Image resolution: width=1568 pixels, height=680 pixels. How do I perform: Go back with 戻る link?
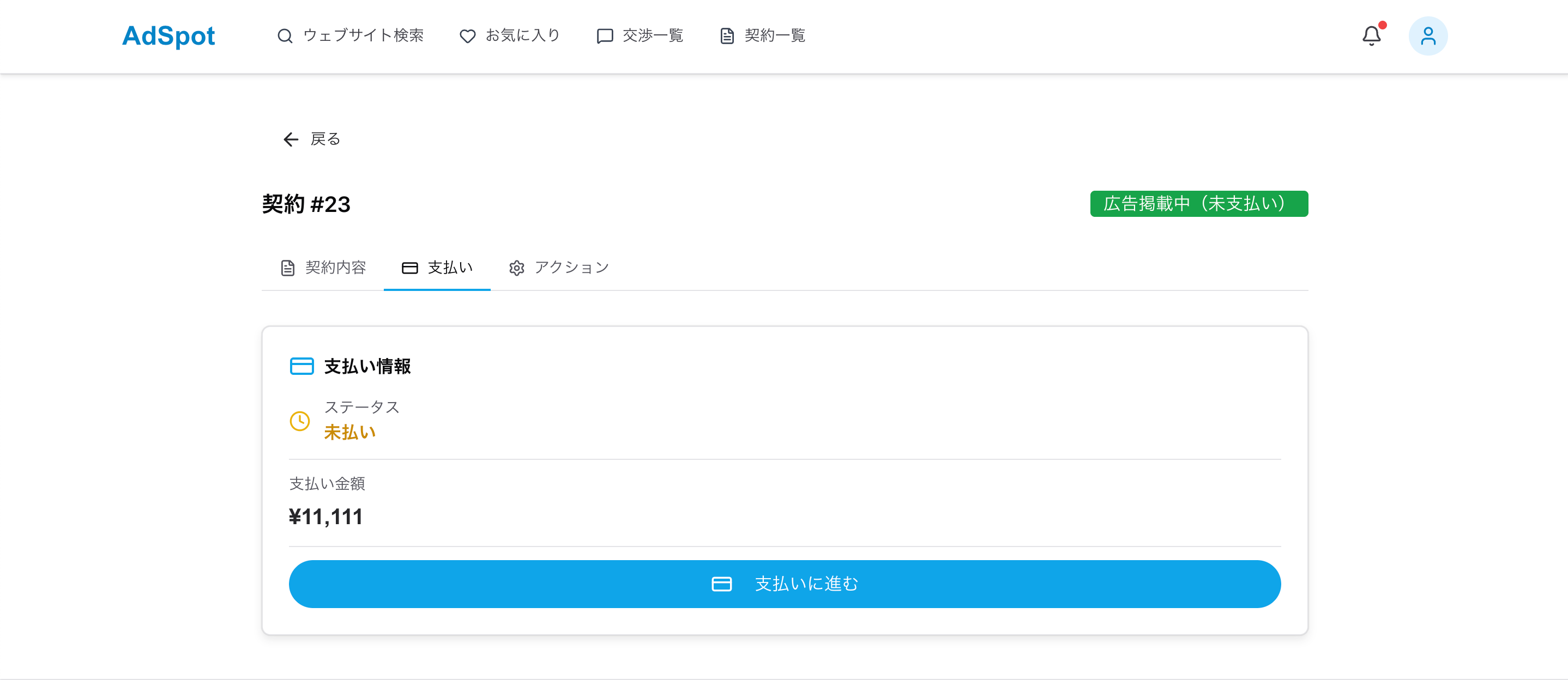coord(325,139)
